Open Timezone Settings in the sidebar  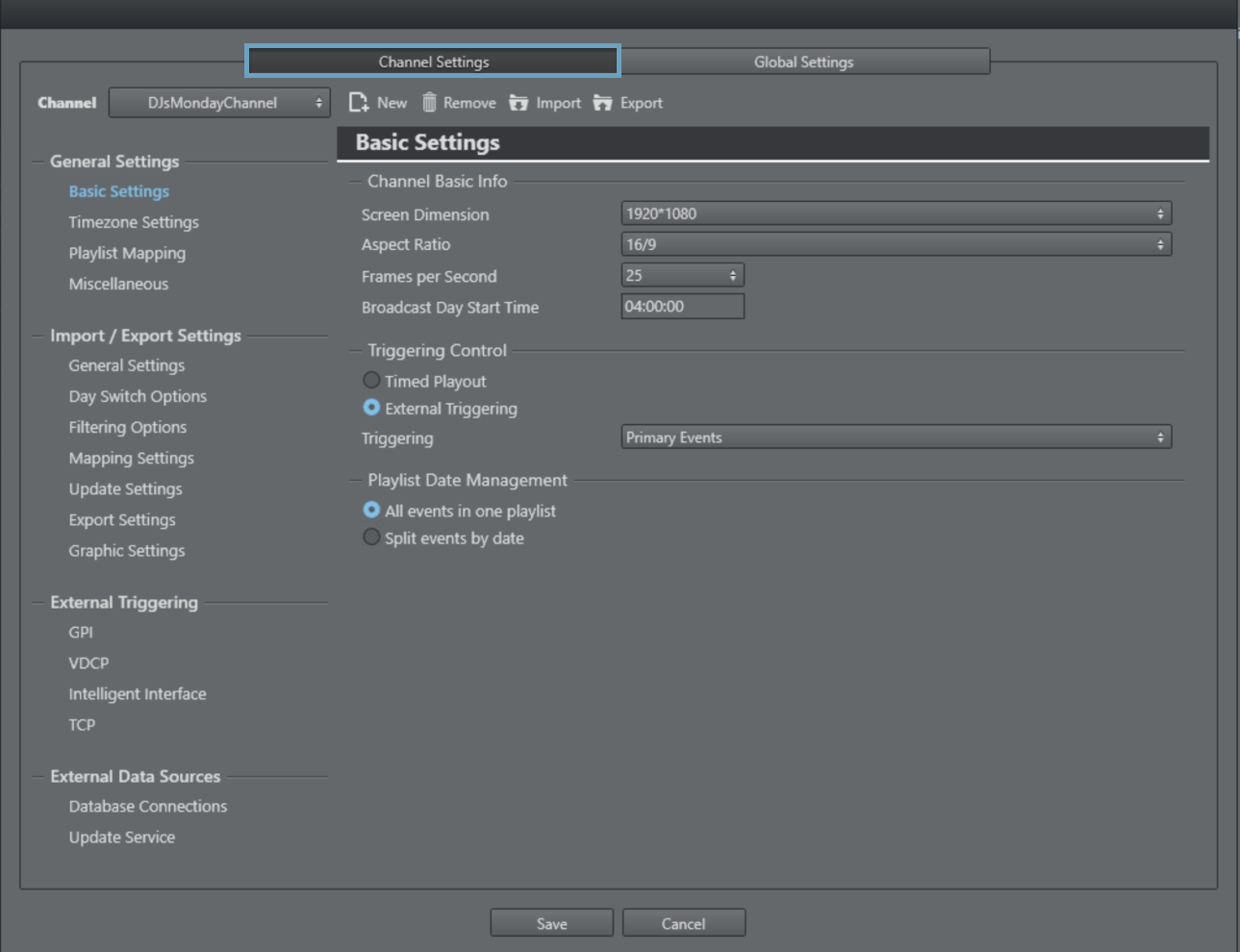tap(134, 222)
